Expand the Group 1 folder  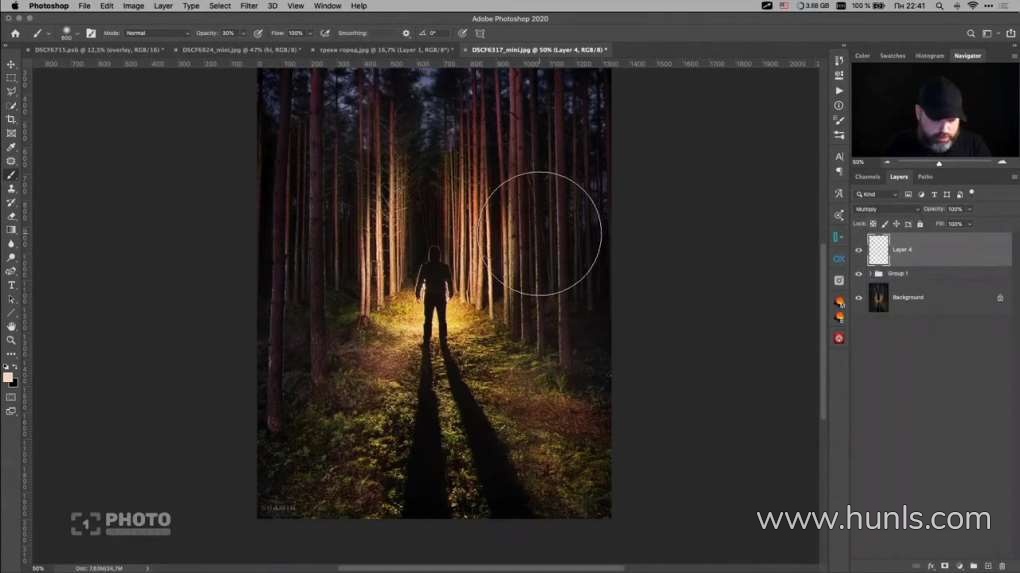(870, 273)
